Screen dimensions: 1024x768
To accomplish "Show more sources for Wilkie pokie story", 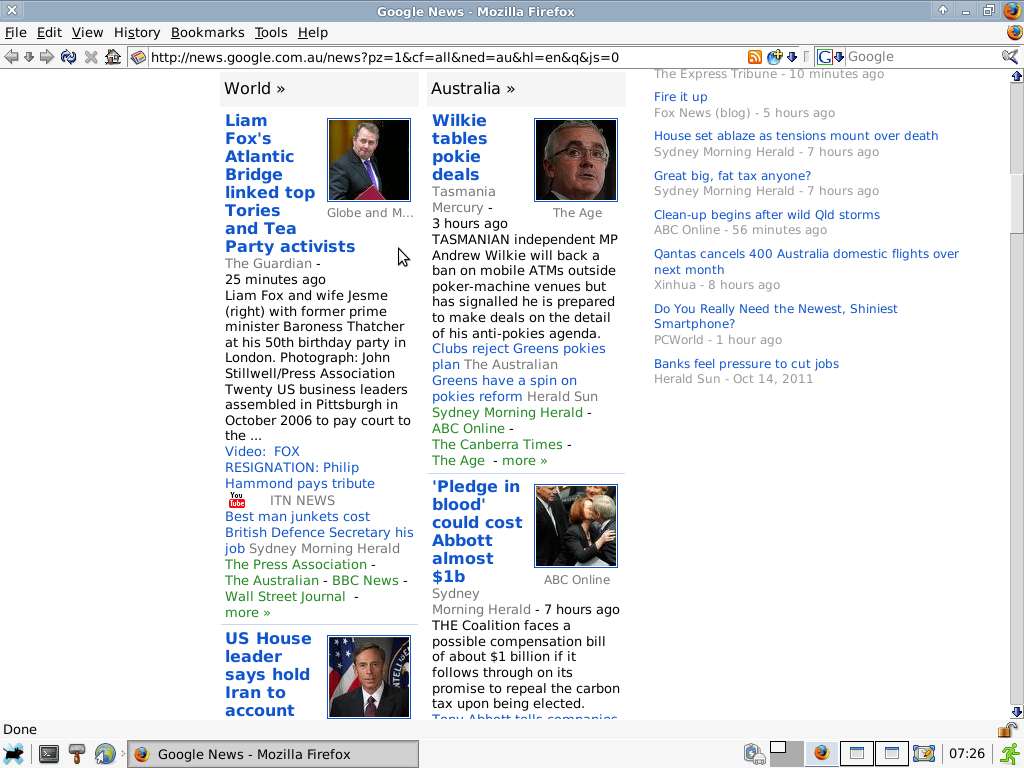I will [524, 460].
